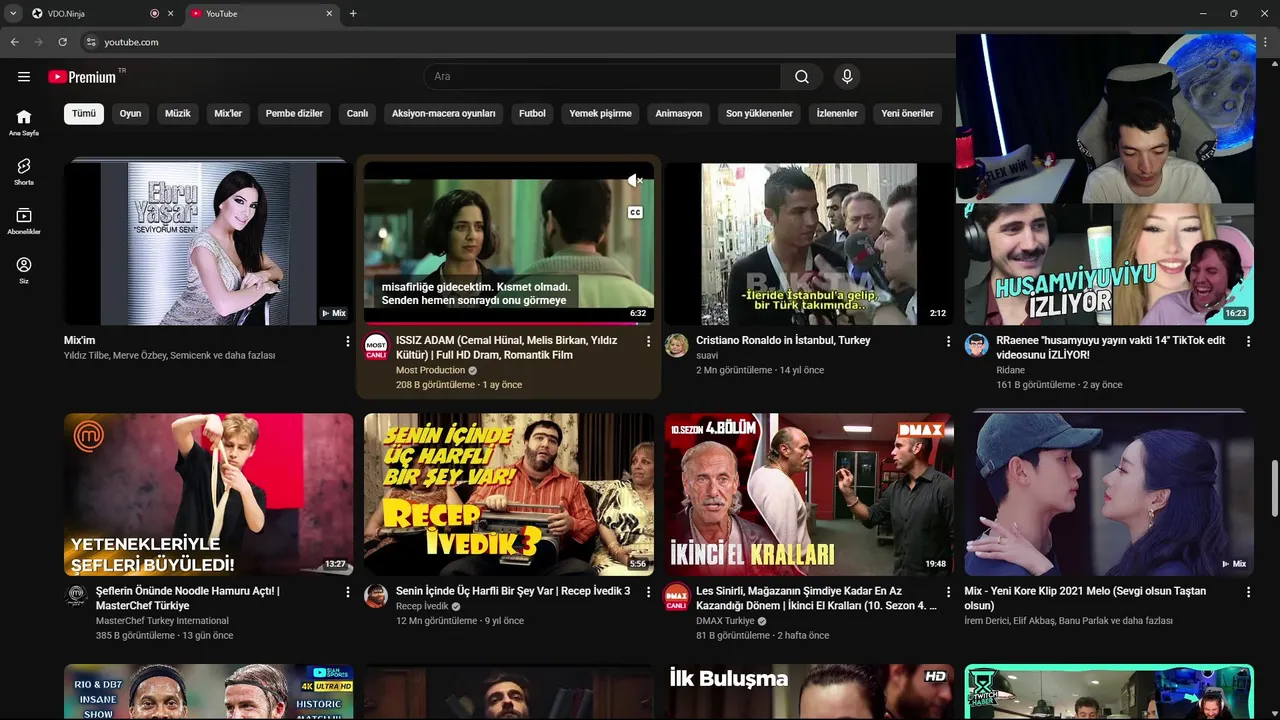Viewport: 1280px width, 720px height.
Task: Open the hamburger guide menu
Action: [x=24, y=77]
